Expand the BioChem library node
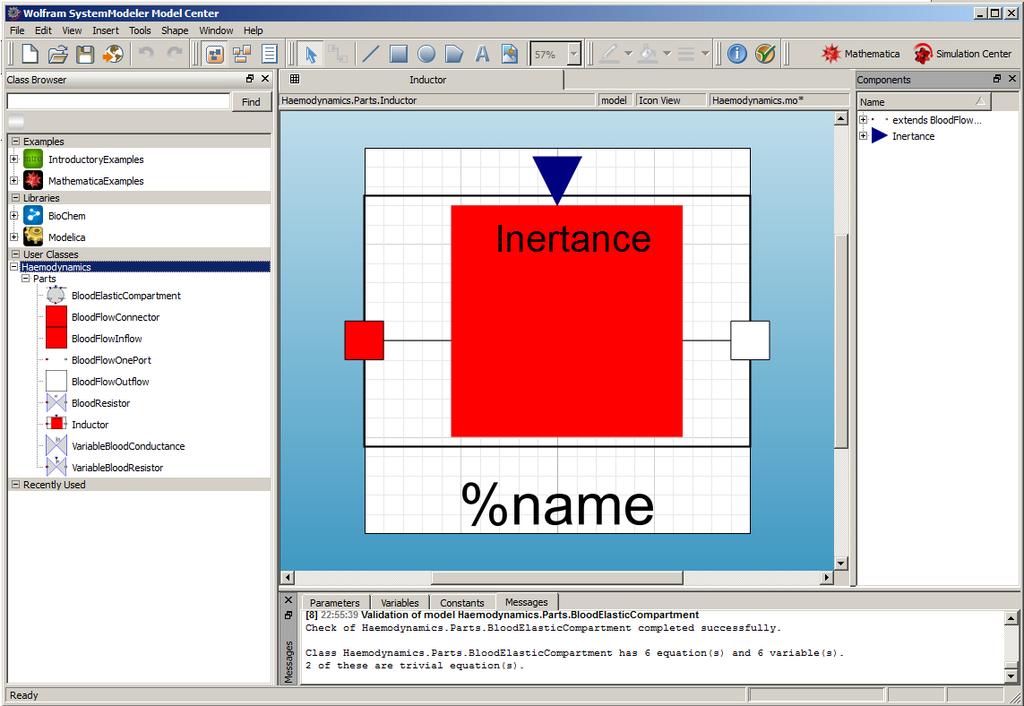 [14, 215]
